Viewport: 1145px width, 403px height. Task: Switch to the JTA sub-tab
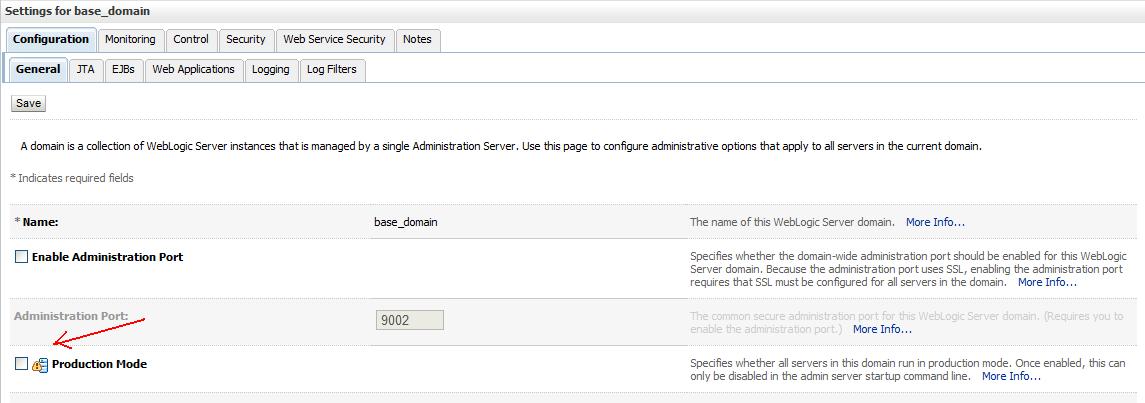[x=85, y=69]
